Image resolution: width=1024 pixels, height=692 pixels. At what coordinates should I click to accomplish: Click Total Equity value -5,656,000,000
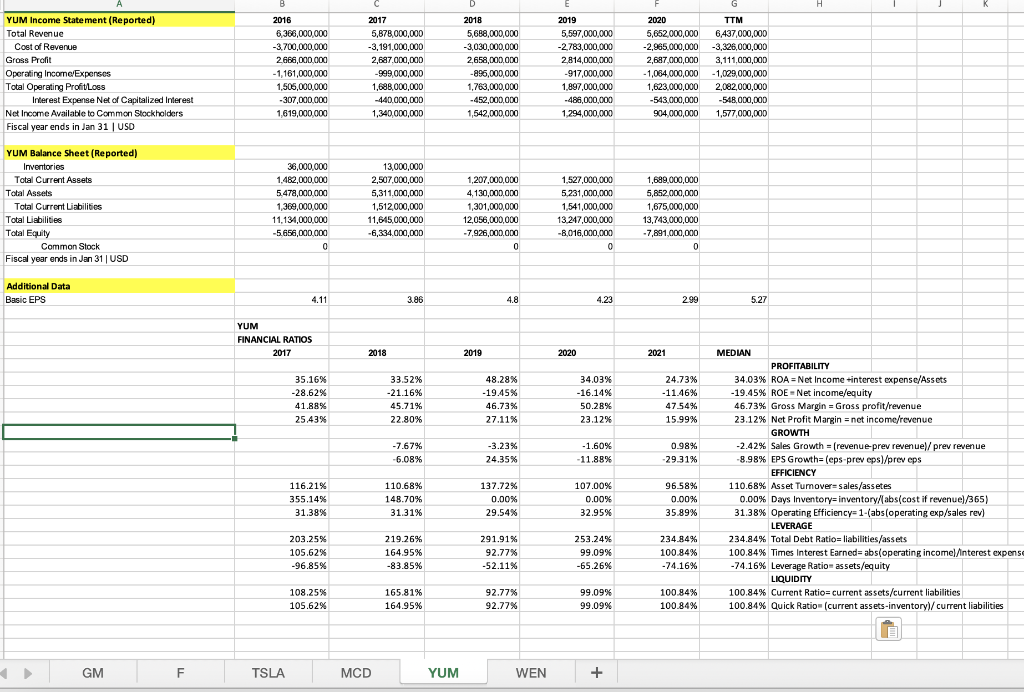(x=300, y=233)
